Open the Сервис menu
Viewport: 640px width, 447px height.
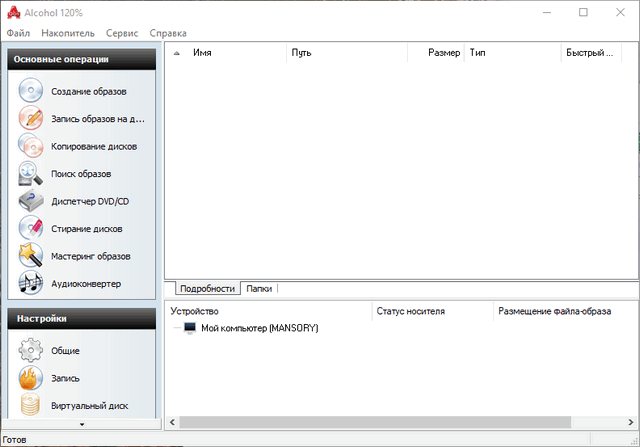pos(122,33)
